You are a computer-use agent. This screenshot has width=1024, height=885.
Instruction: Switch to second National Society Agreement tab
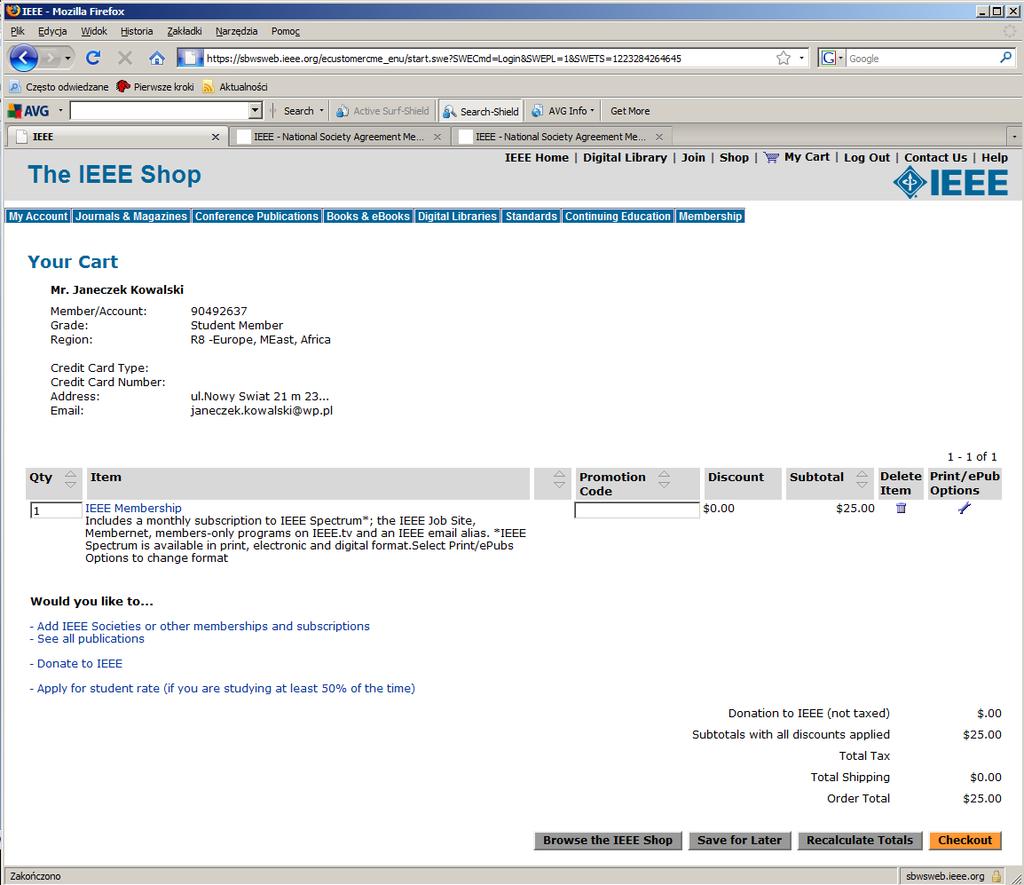click(x=562, y=137)
